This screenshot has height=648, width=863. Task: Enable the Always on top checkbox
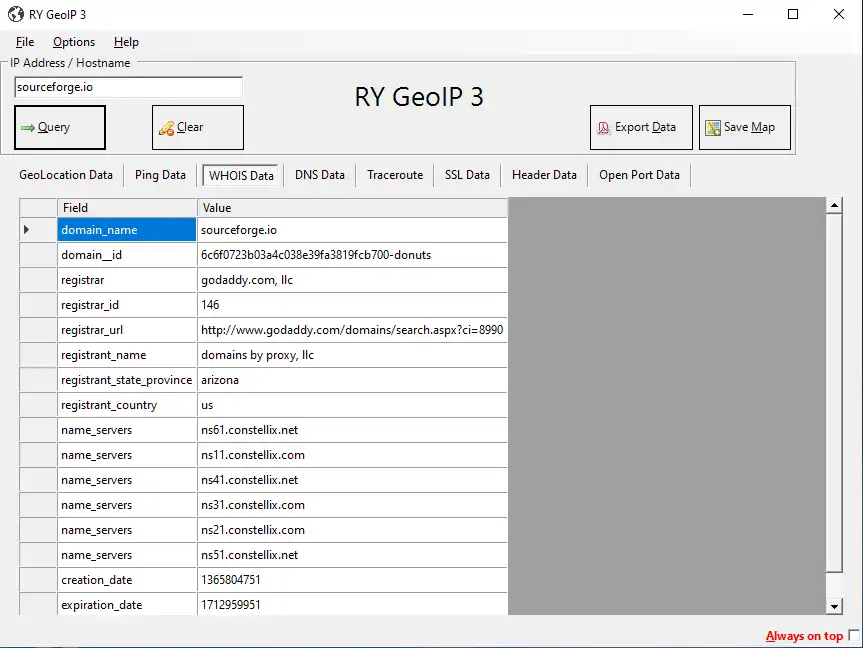click(854, 635)
